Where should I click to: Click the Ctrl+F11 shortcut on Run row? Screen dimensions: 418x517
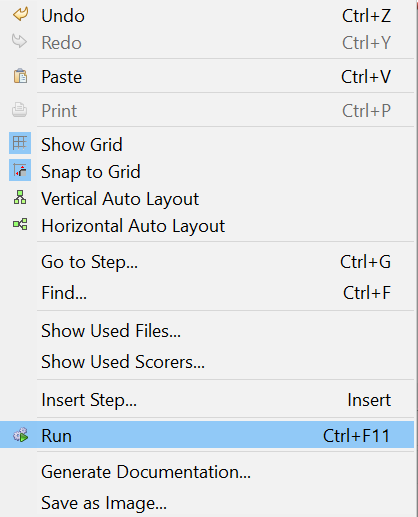356,436
